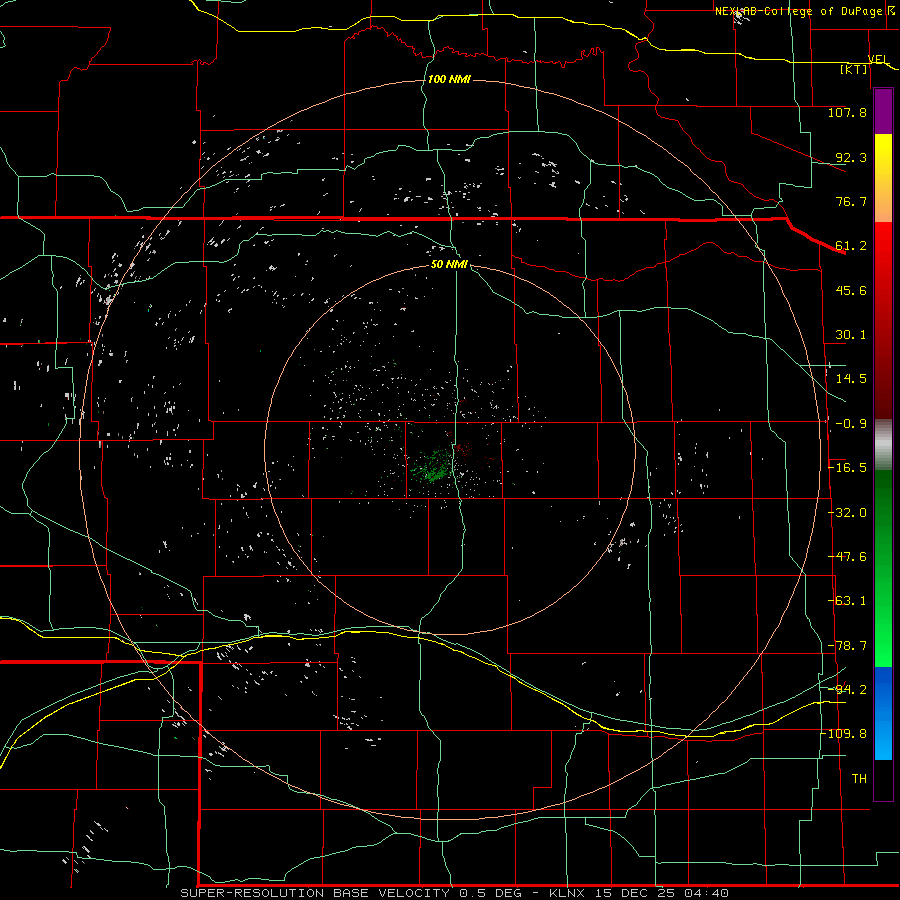Click the [KT] units label
The height and width of the screenshot is (900, 900).
pos(854,69)
